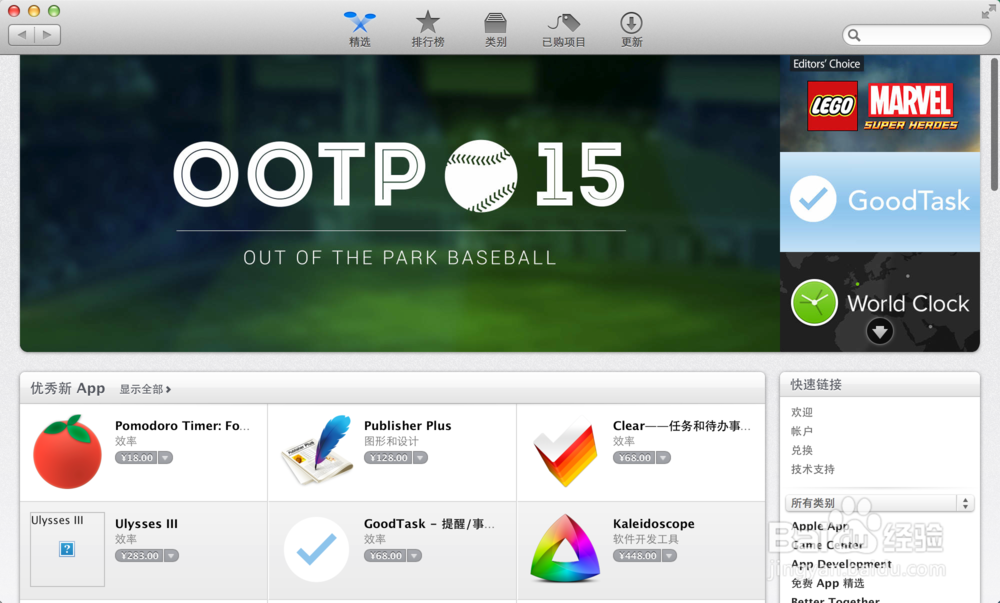Screen dimensions: 1000x603
Task: Open the GoodTask featured banner
Action: (879, 201)
